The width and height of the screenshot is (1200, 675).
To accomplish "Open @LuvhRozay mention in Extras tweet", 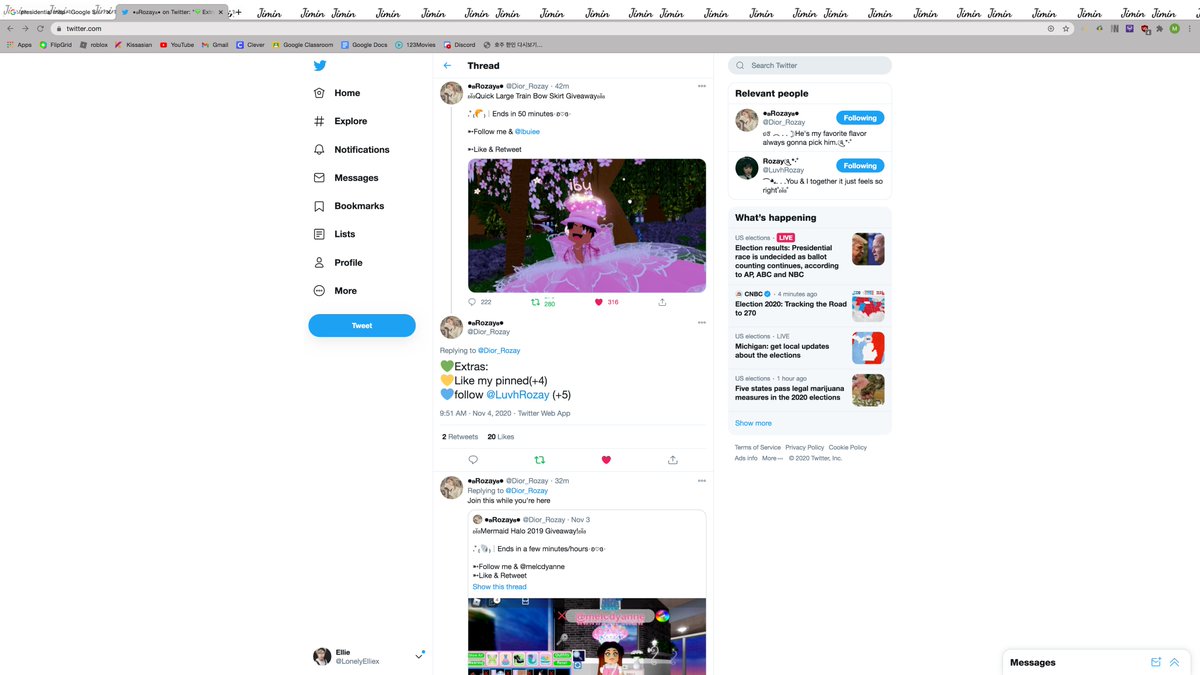I will coord(518,395).
